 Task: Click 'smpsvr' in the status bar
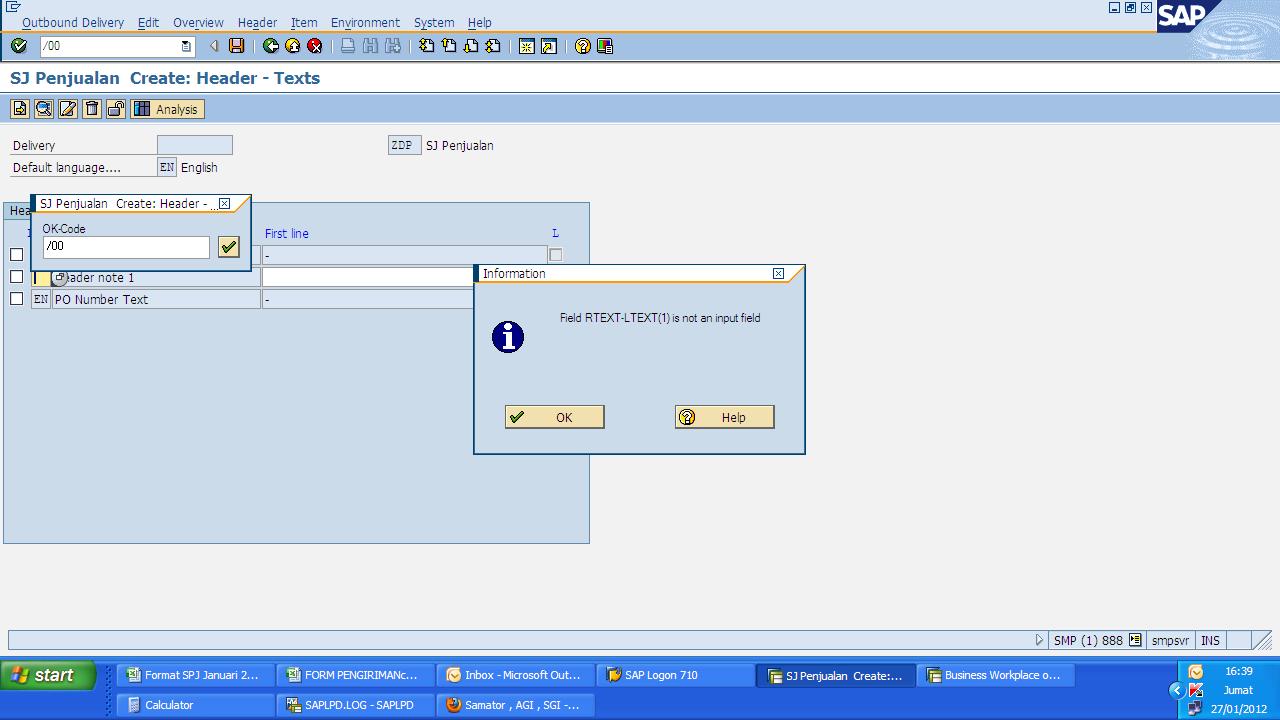coord(1170,640)
